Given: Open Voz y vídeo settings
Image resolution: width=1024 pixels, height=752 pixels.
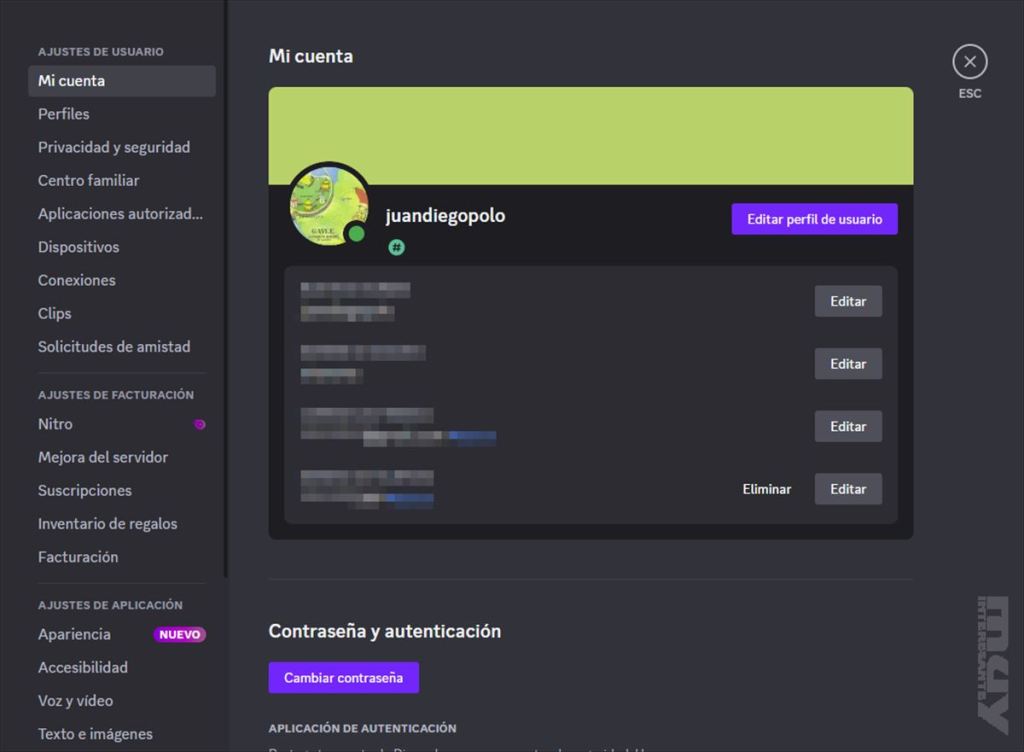Looking at the screenshot, I should pyautogui.click(x=122, y=701).
